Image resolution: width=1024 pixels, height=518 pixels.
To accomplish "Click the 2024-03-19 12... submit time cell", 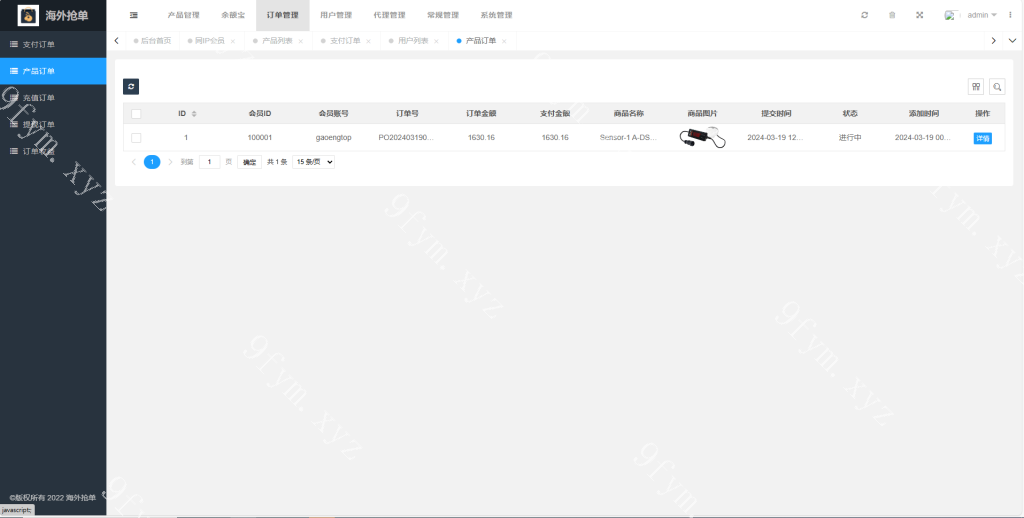I will click(x=775, y=138).
